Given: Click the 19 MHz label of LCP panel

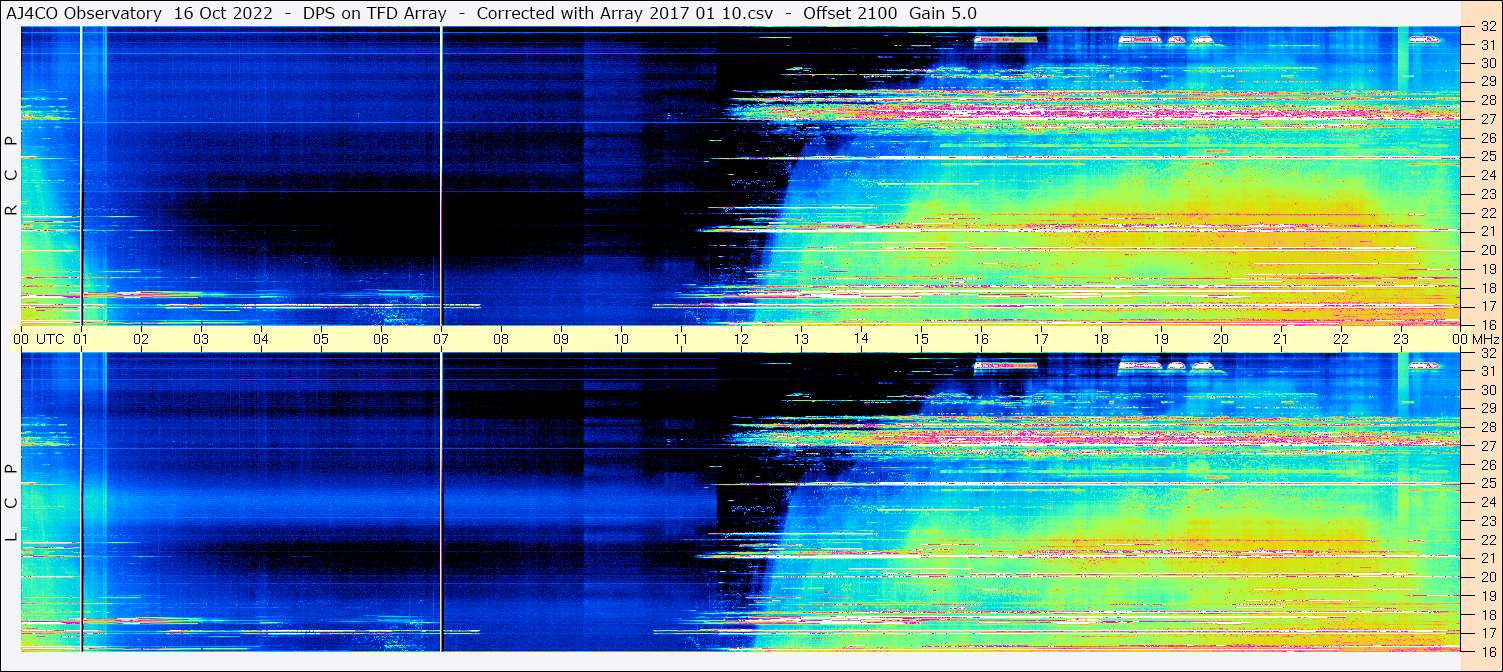Looking at the screenshot, I should point(1487,596).
